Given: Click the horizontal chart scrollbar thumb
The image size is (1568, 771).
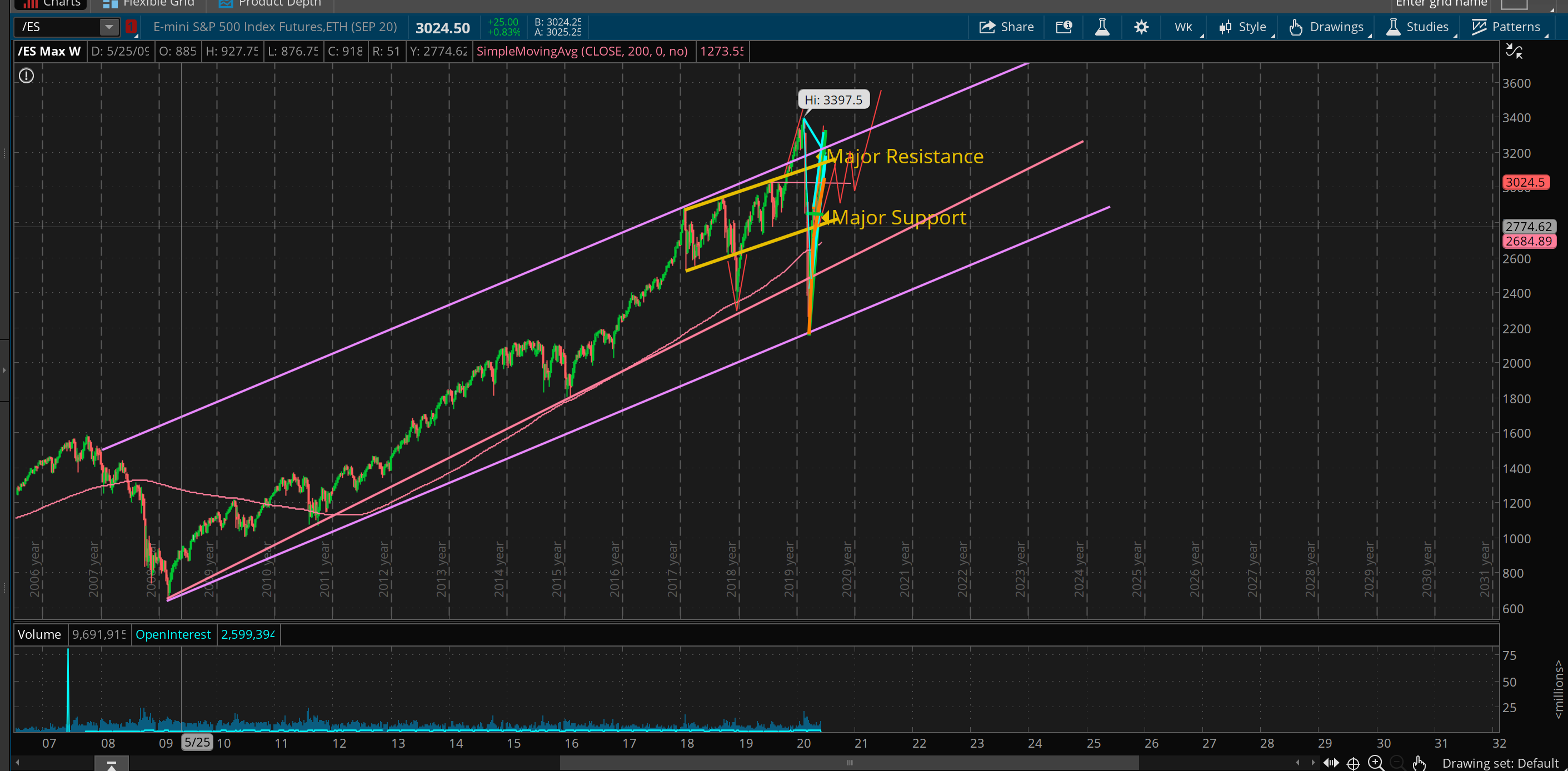Looking at the screenshot, I should click(848, 763).
